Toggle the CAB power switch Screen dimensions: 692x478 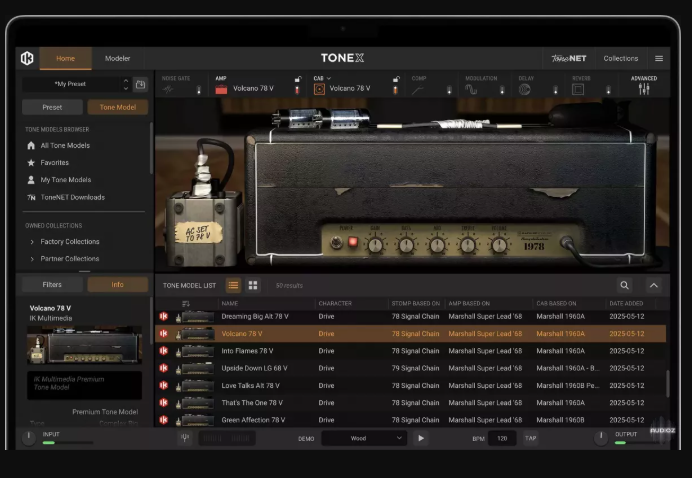[395, 90]
